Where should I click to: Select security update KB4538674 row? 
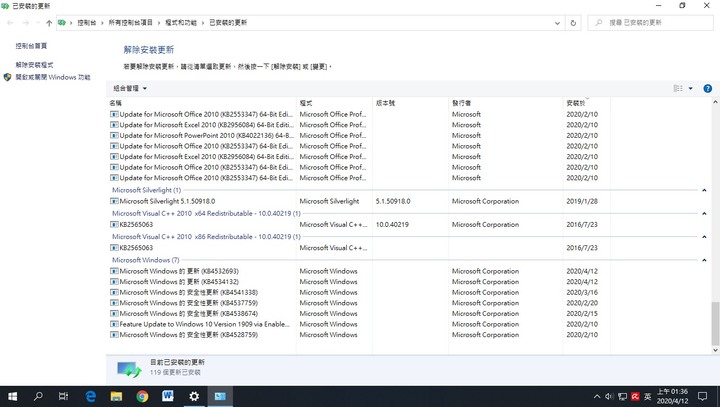coord(360,313)
